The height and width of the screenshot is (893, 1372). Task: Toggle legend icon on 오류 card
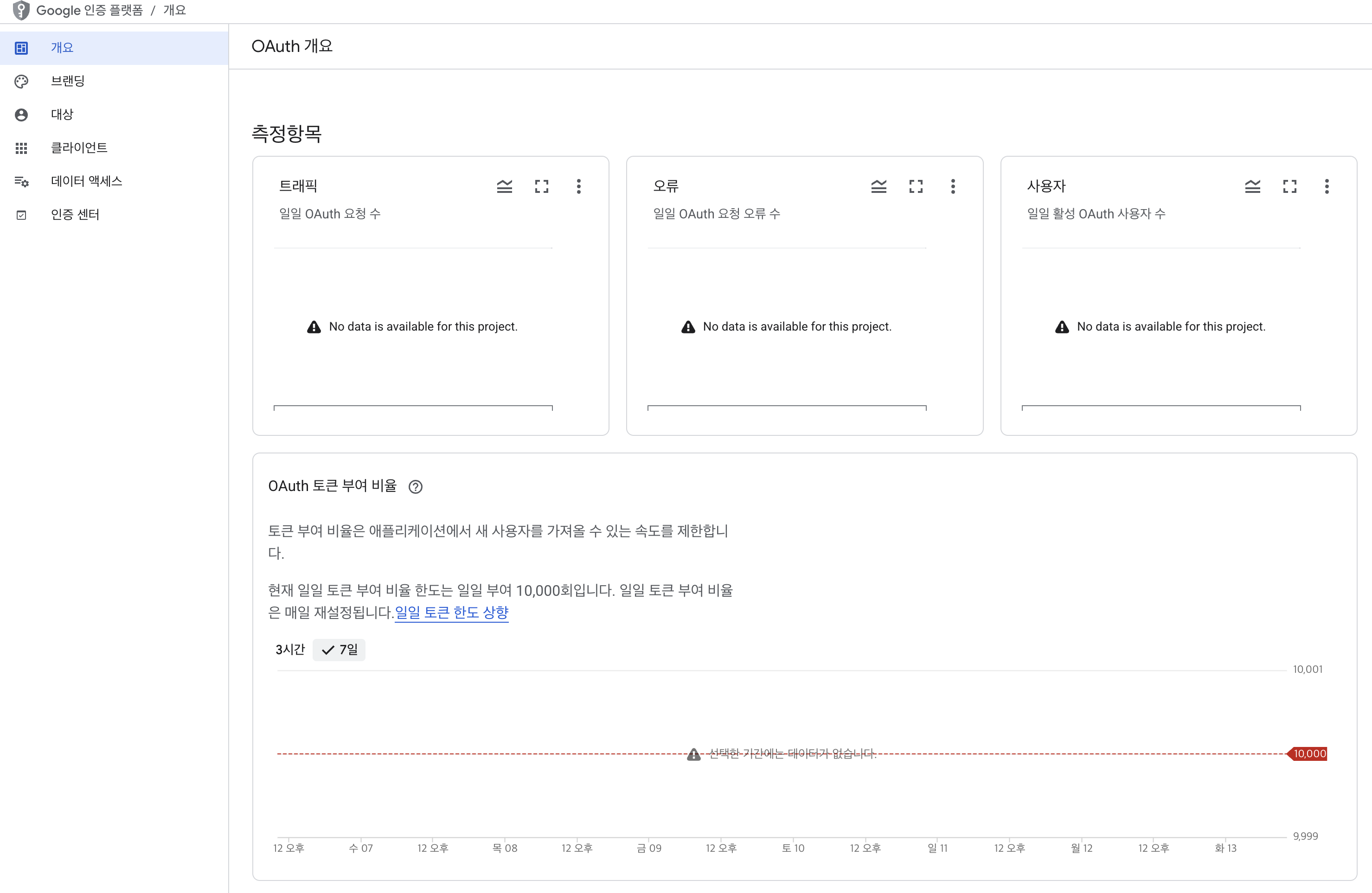pos(878,186)
